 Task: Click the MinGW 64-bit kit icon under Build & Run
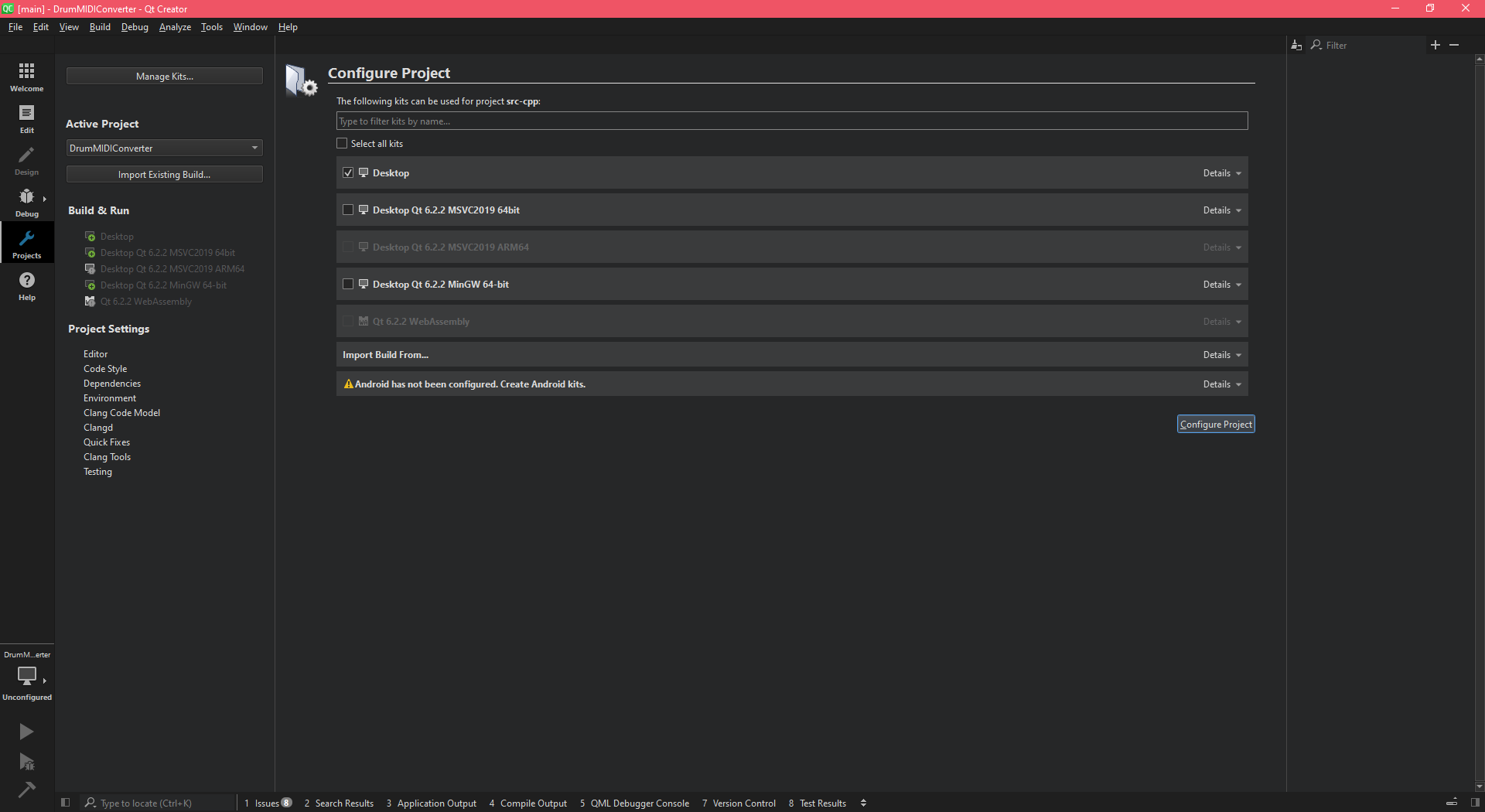click(90, 285)
